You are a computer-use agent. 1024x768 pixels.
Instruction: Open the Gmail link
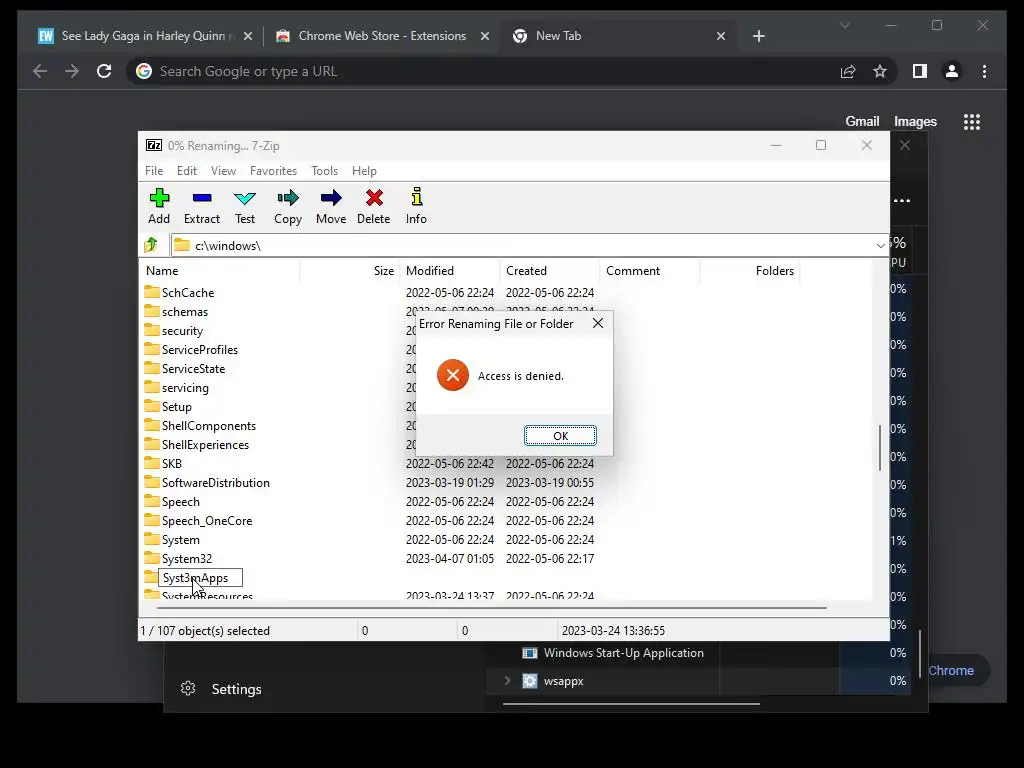pyautogui.click(x=862, y=121)
